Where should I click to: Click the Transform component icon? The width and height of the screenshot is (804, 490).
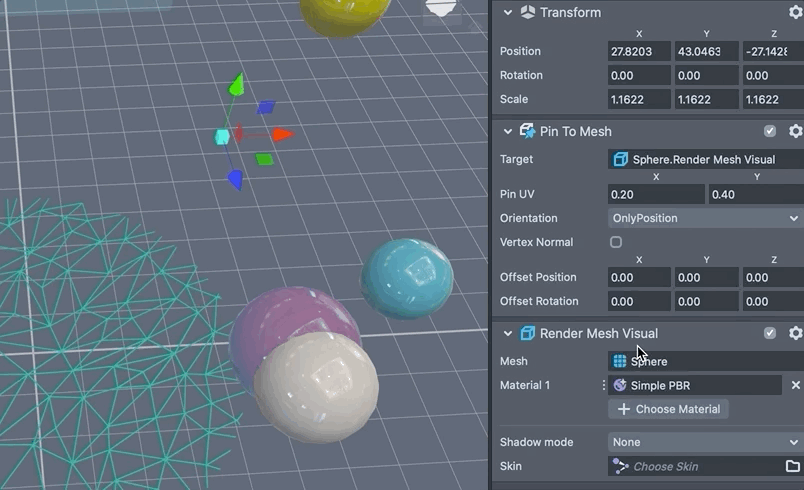pos(528,12)
